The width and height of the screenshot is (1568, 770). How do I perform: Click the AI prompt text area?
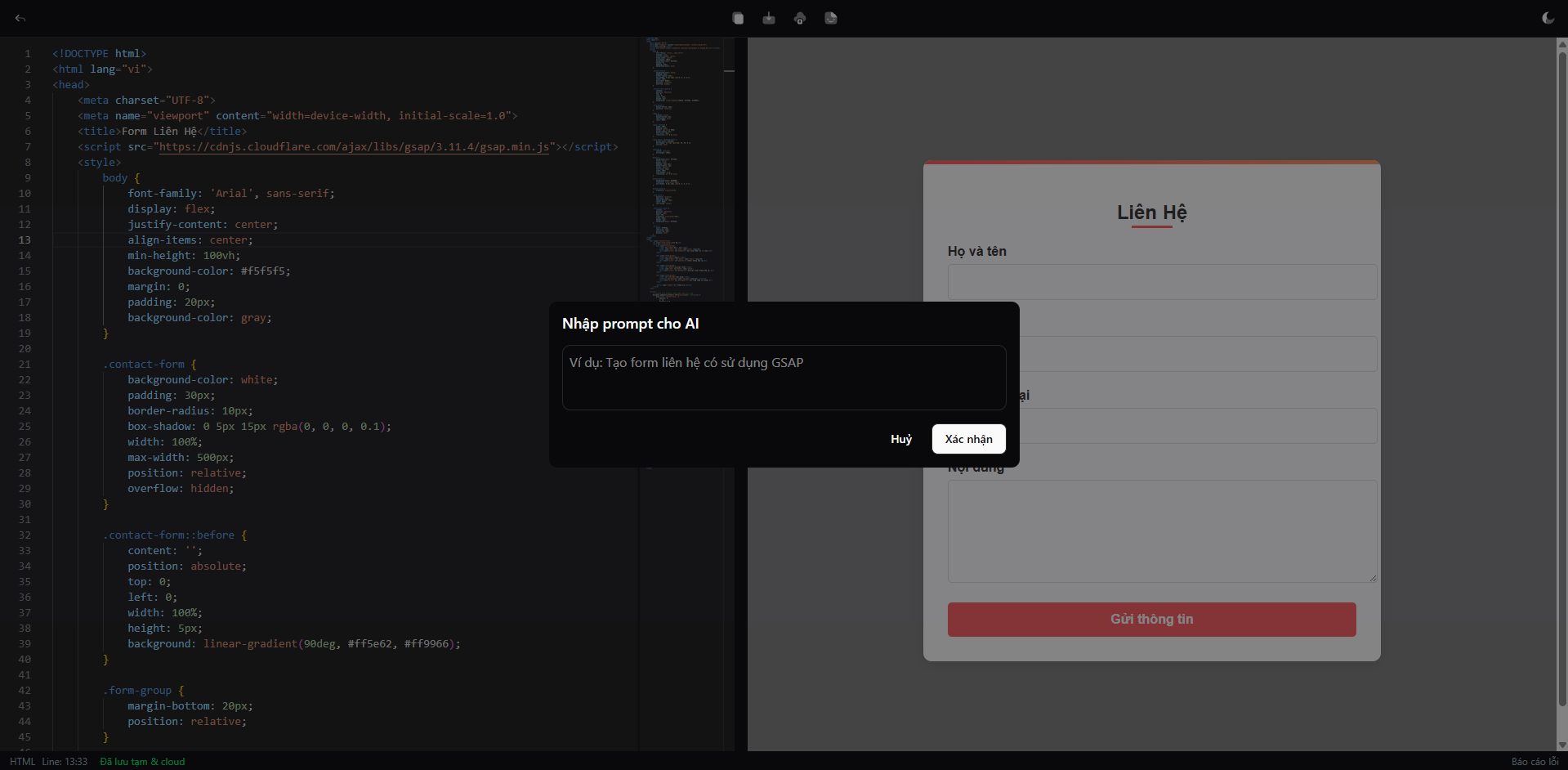point(784,378)
